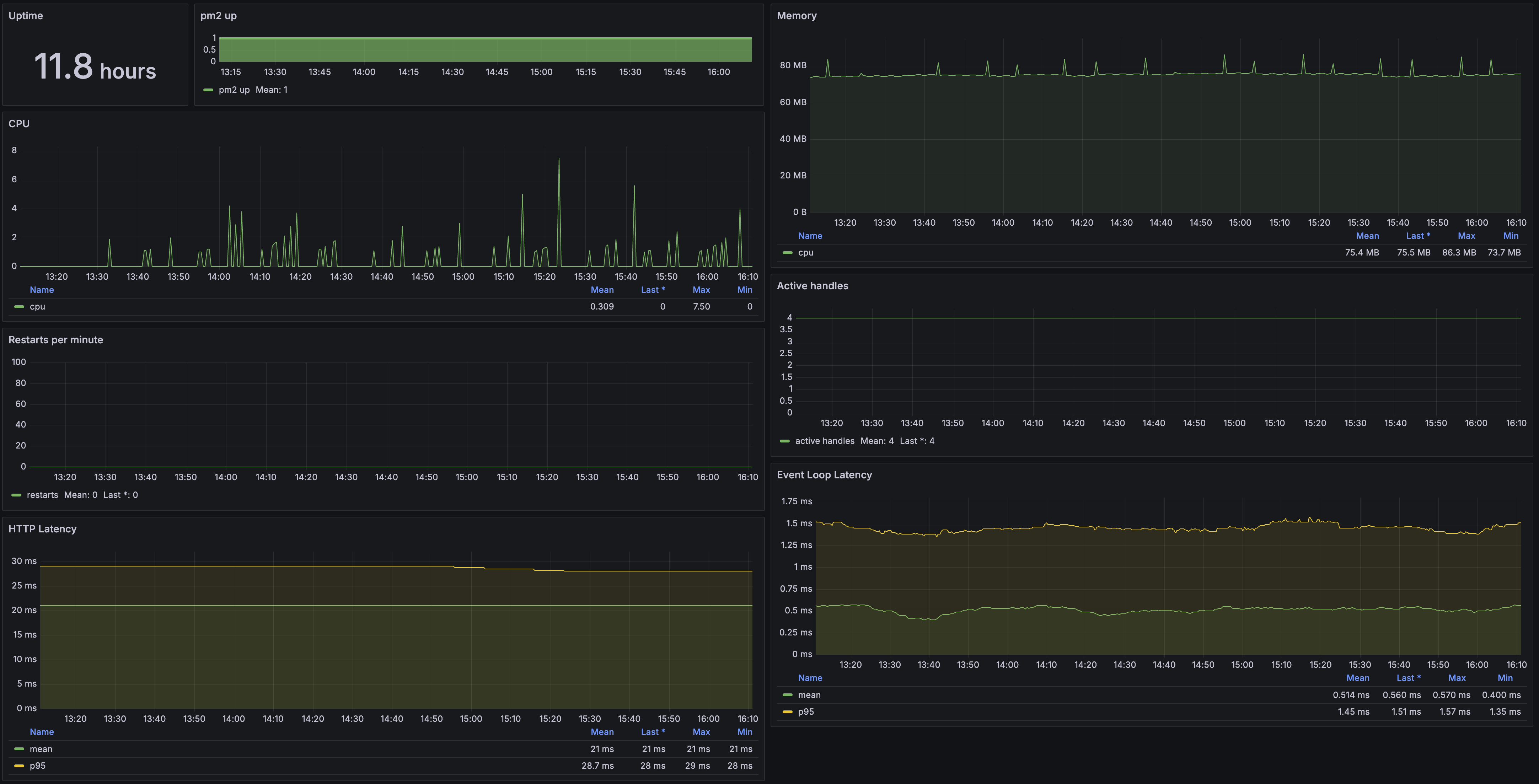Sort Memory legend by Name column
The height and width of the screenshot is (784, 1539).
coord(810,236)
